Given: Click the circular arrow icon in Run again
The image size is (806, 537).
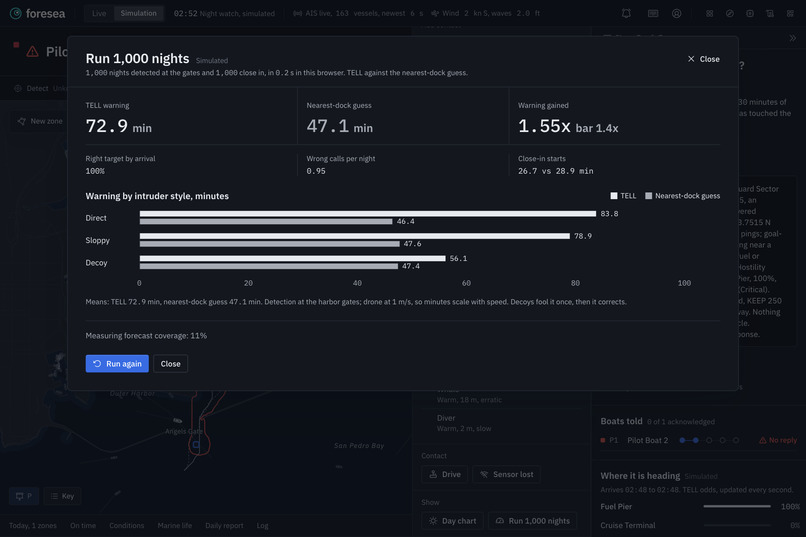Looking at the screenshot, I should pyautogui.click(x=97, y=363).
